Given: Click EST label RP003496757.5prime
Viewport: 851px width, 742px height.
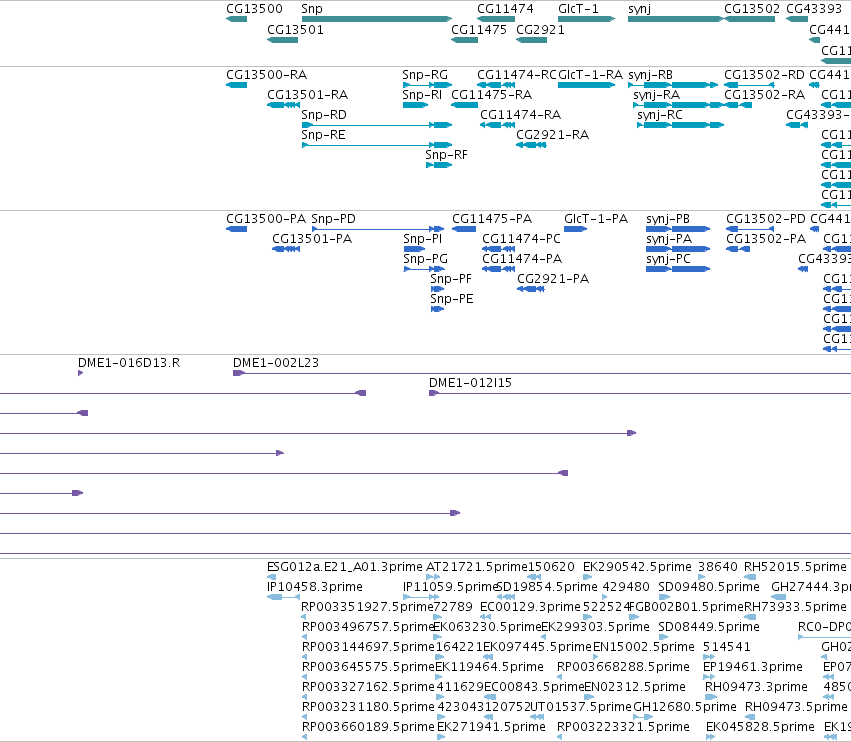Looking at the screenshot, I should point(368,627).
